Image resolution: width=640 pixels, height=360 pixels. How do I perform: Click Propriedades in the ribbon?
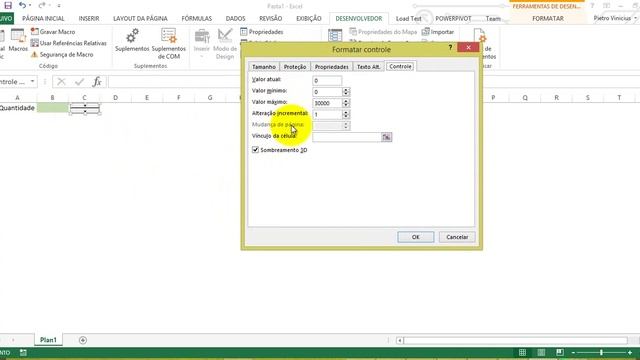[262, 31]
